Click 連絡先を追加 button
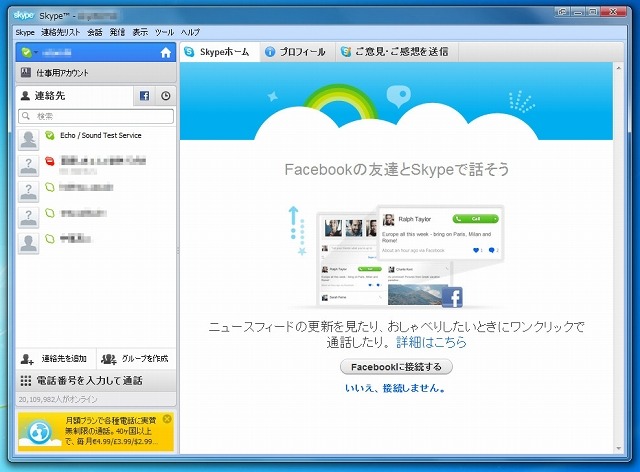The image size is (640, 472). tap(56, 359)
